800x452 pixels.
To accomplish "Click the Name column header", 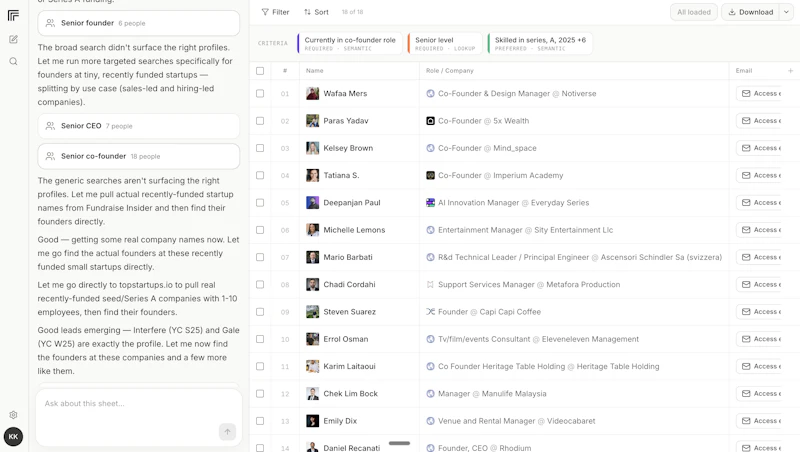I will tap(314, 71).
